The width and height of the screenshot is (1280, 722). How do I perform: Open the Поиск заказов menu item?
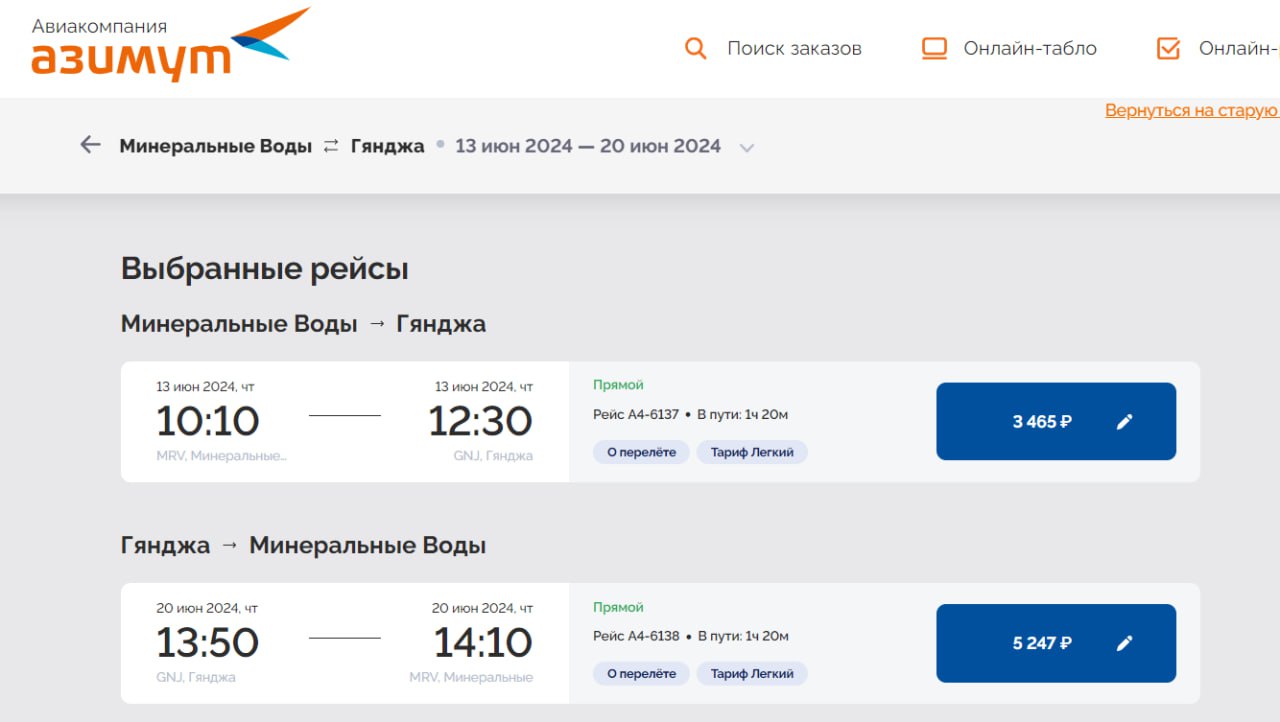click(x=794, y=48)
